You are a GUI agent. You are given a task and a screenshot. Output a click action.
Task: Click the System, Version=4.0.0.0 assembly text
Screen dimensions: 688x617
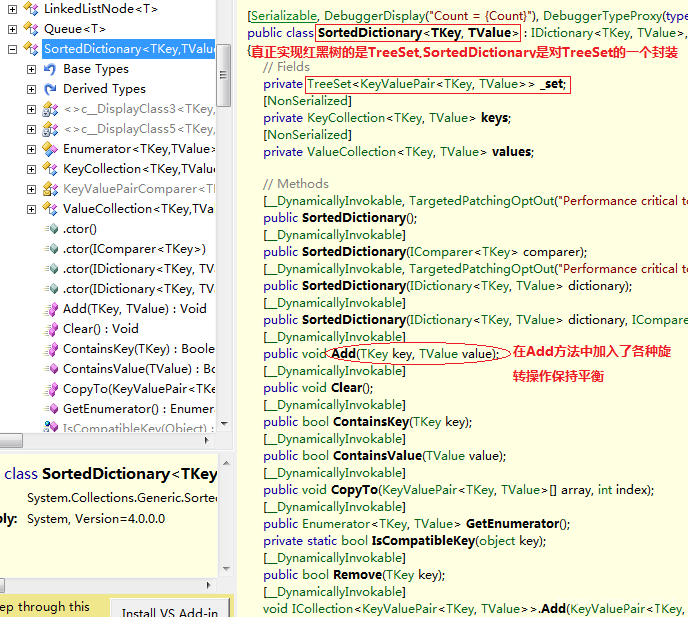96,519
